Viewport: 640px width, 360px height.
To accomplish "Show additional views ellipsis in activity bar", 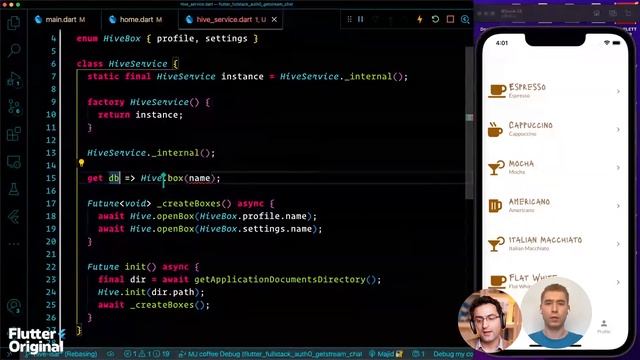I will coord(14,244).
